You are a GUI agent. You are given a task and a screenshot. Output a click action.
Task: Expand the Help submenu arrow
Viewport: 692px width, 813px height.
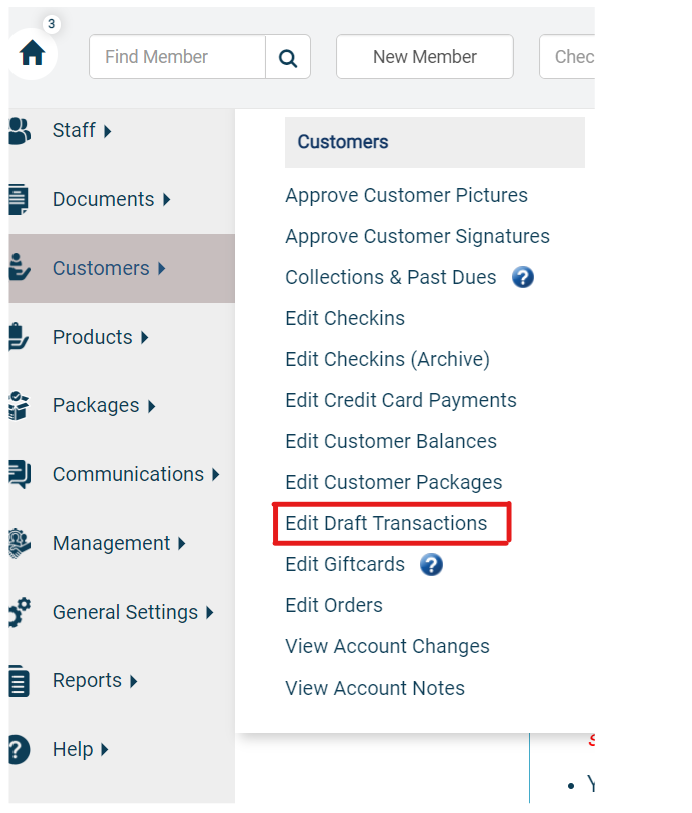pos(105,750)
